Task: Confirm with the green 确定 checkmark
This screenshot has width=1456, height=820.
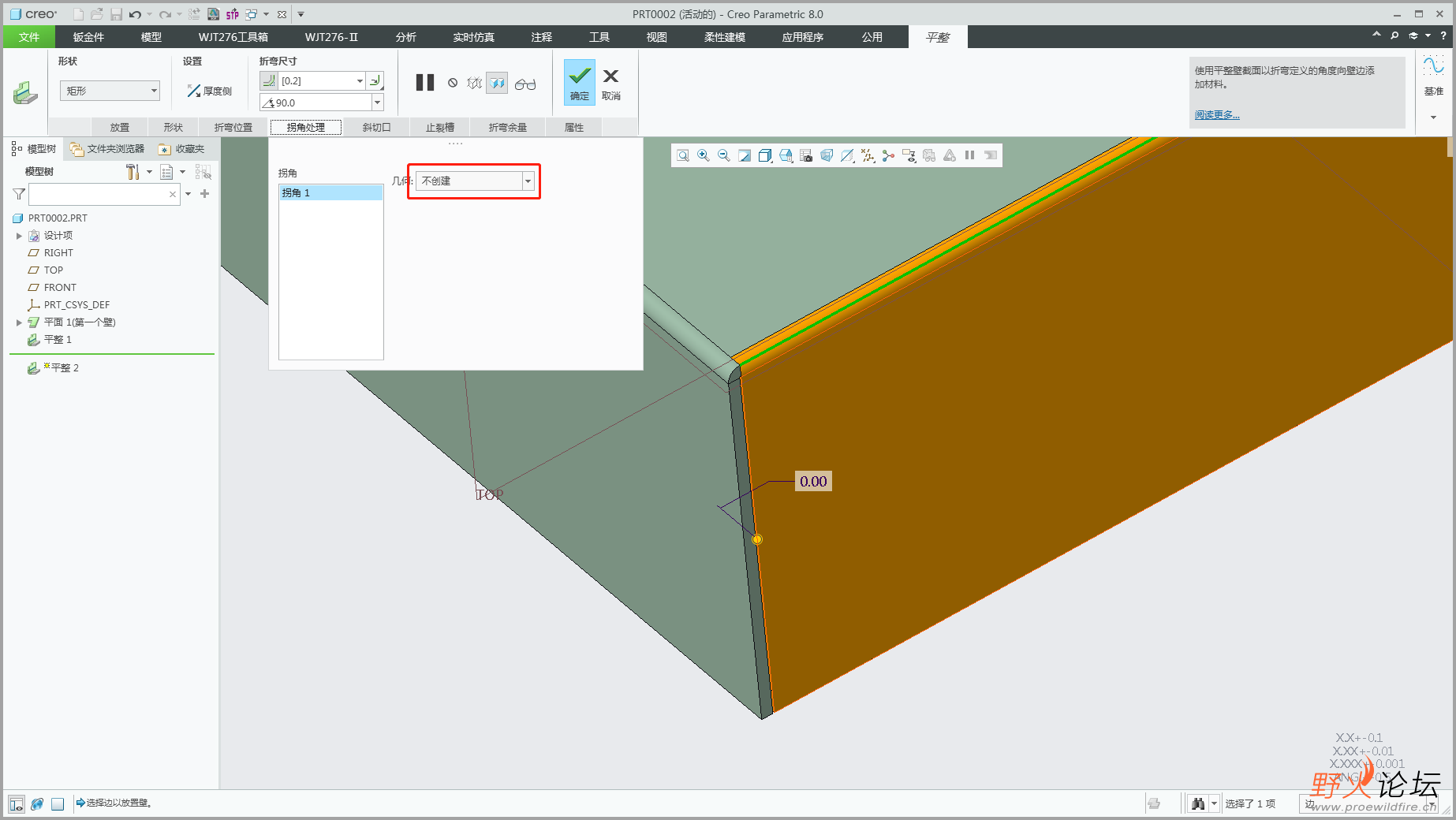Action: pyautogui.click(x=580, y=82)
